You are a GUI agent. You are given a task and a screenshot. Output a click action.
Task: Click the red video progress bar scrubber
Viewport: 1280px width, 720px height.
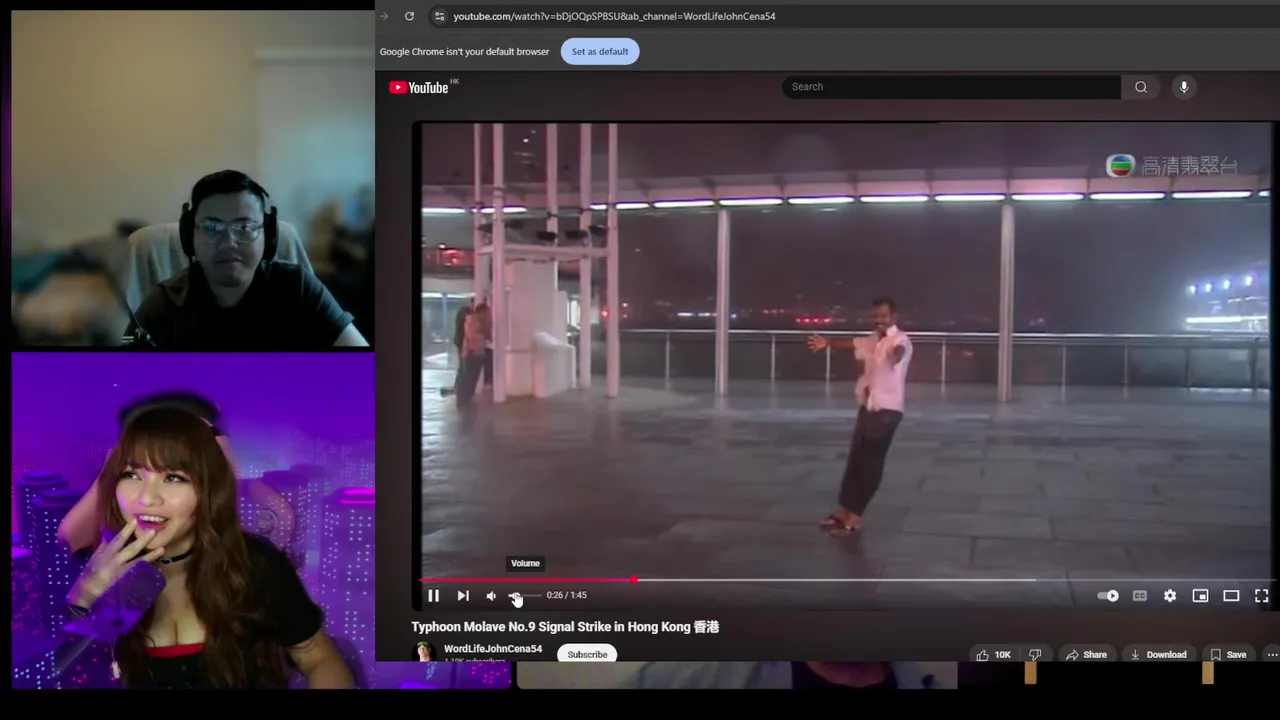click(634, 580)
